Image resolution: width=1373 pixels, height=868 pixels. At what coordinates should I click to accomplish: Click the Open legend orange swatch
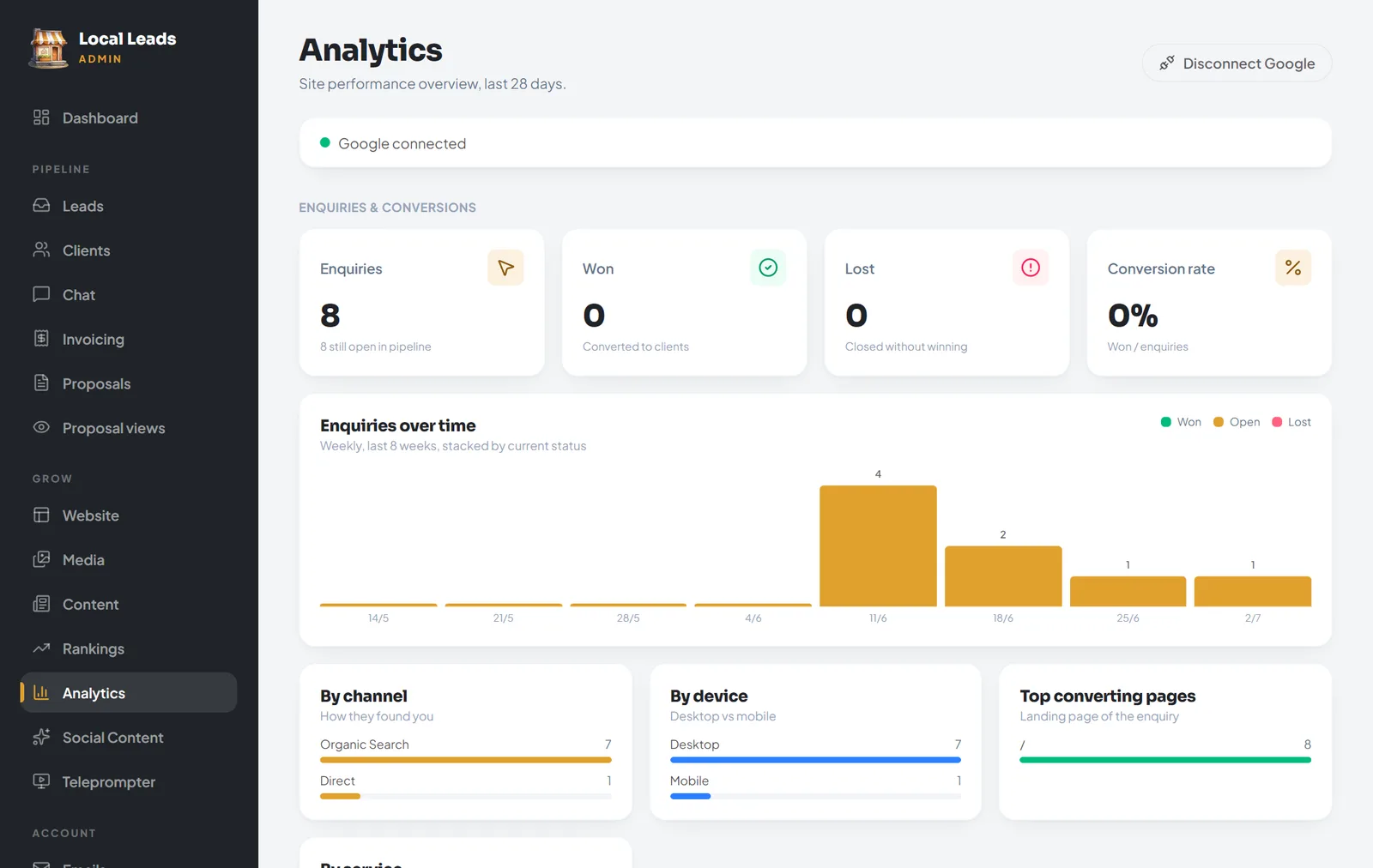tap(1218, 422)
